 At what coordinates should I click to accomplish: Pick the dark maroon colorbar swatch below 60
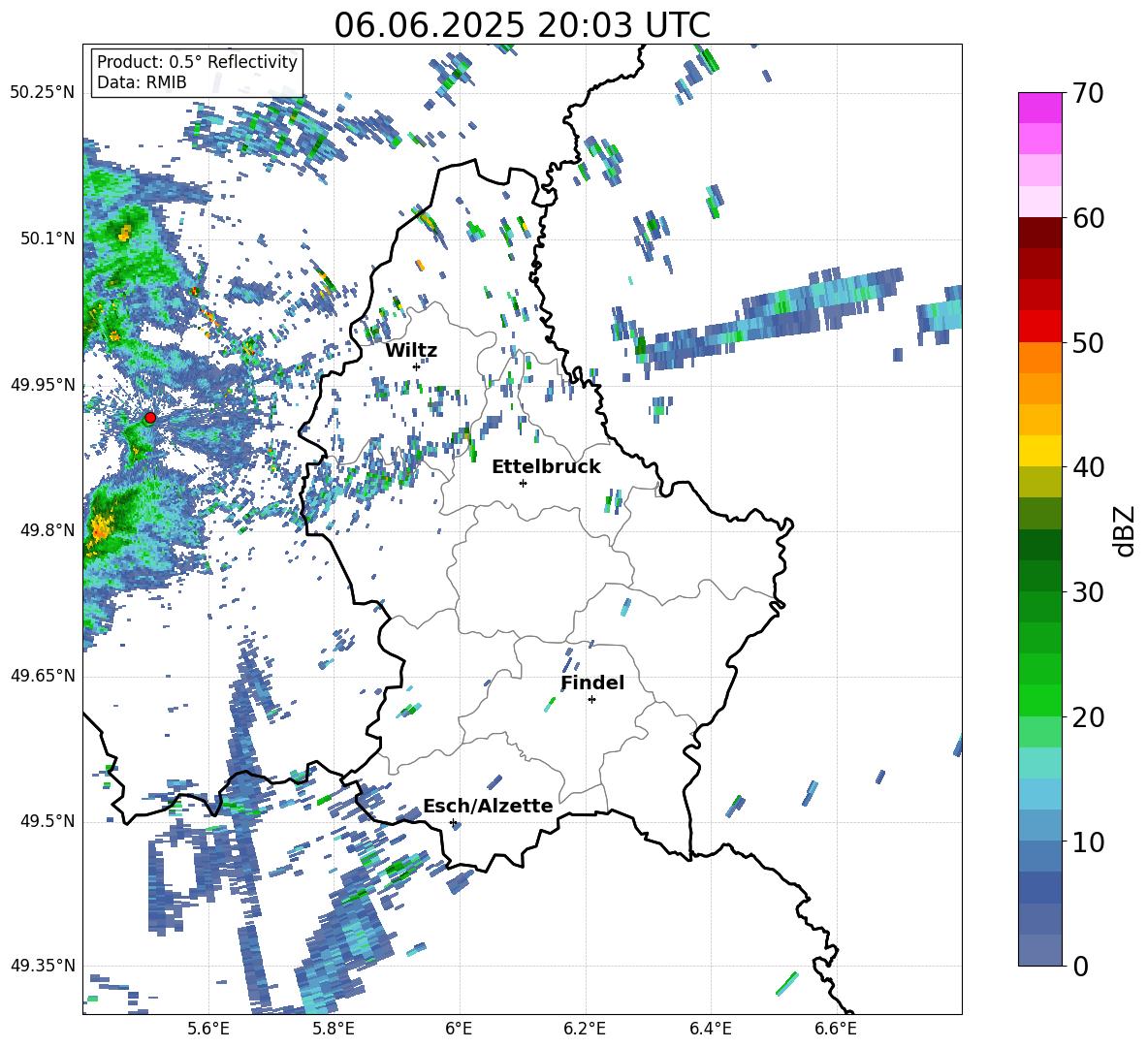[1039, 233]
